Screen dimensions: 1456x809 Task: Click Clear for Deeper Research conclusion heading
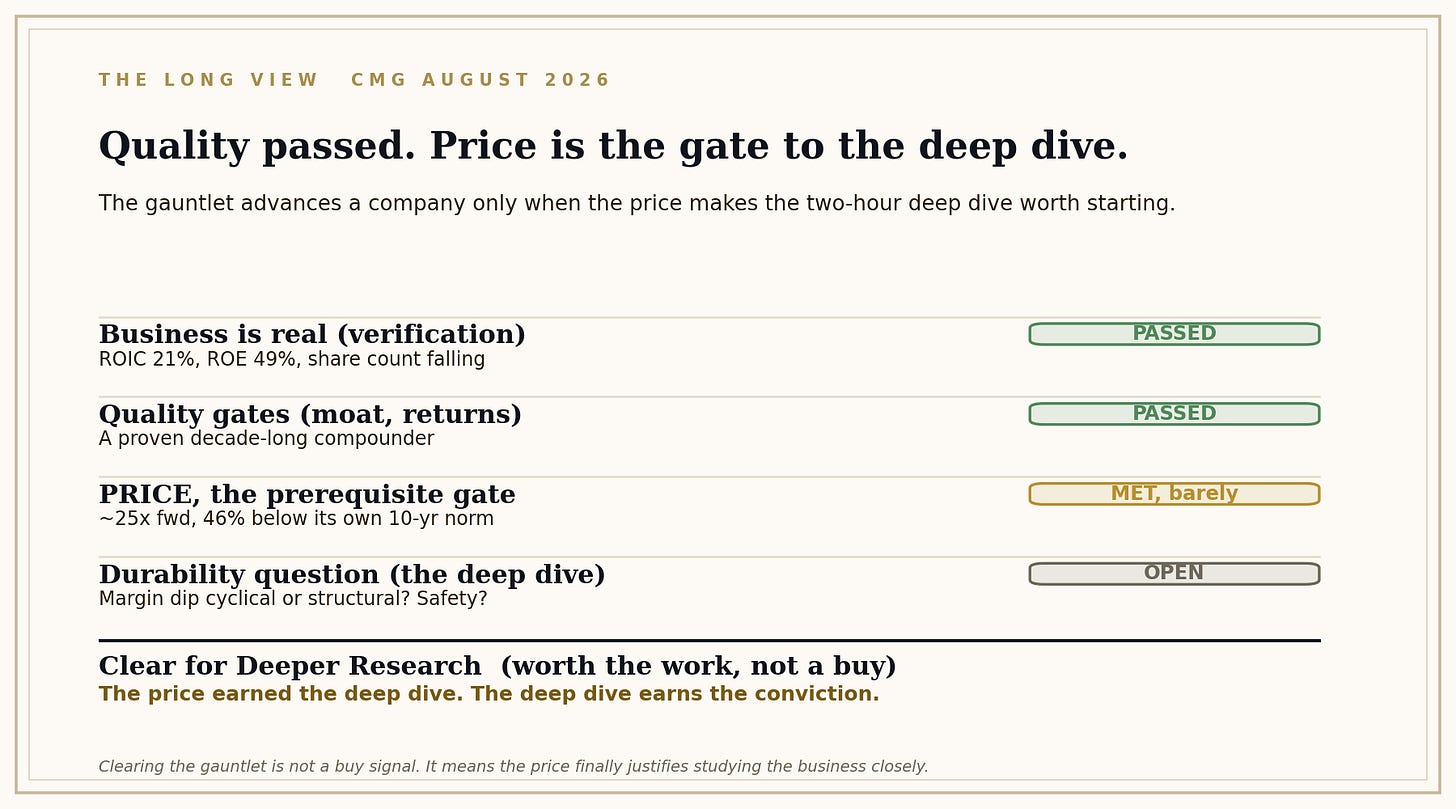click(x=497, y=667)
